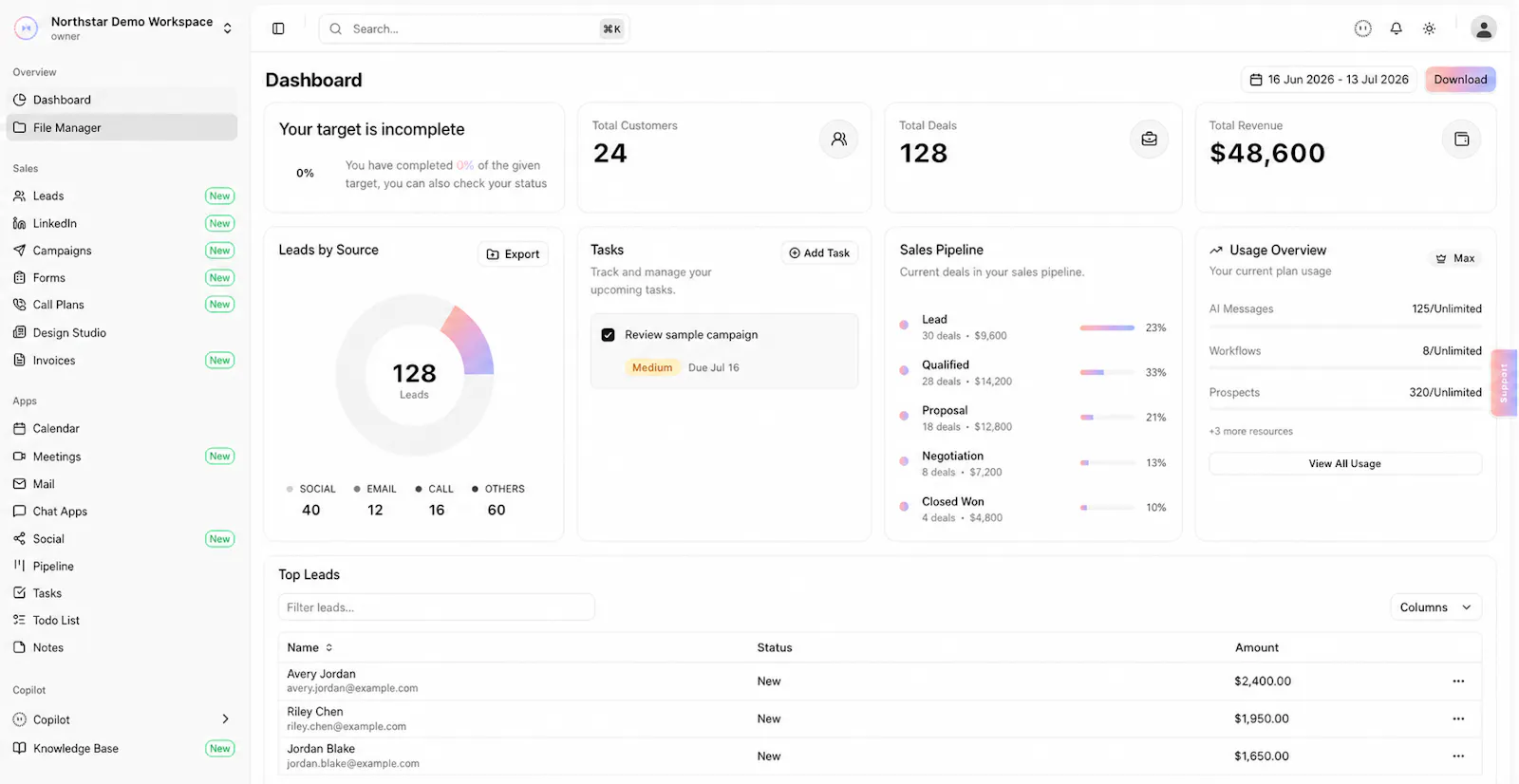The image size is (1519, 784).
Task: Click the Amount column header
Action: pyautogui.click(x=1257, y=647)
